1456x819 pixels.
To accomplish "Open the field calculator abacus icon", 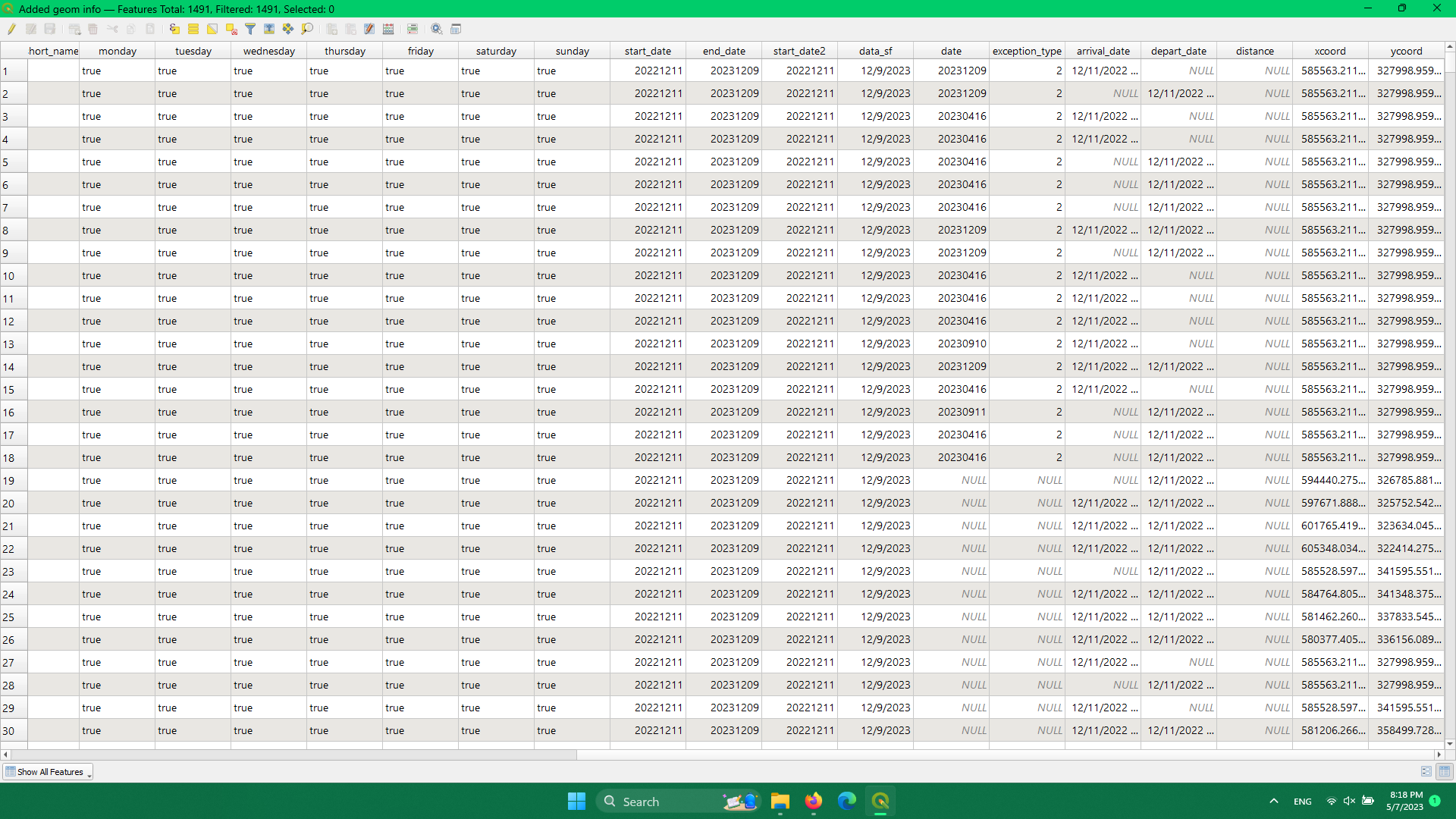I will click(388, 29).
